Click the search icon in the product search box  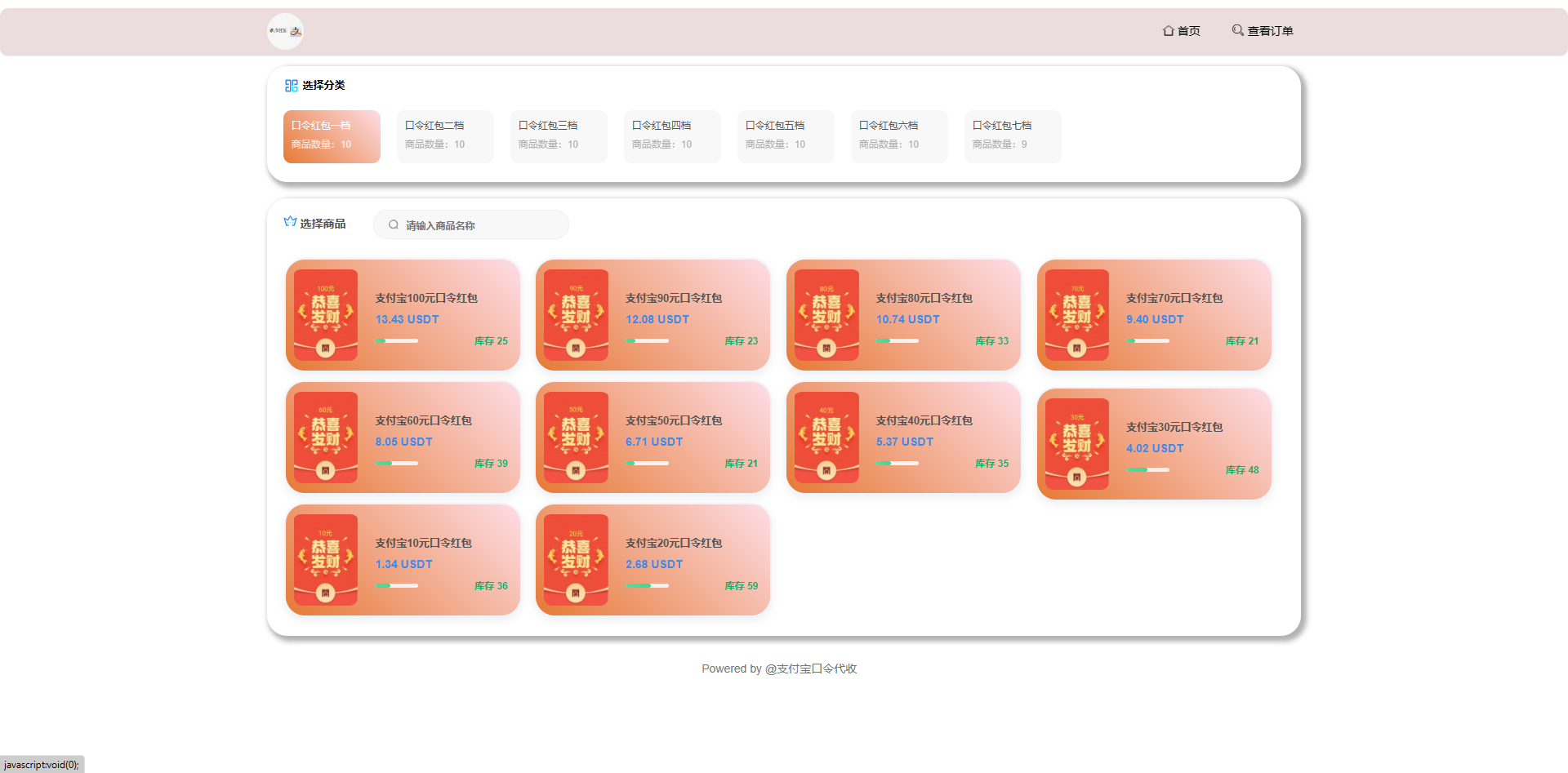[394, 224]
